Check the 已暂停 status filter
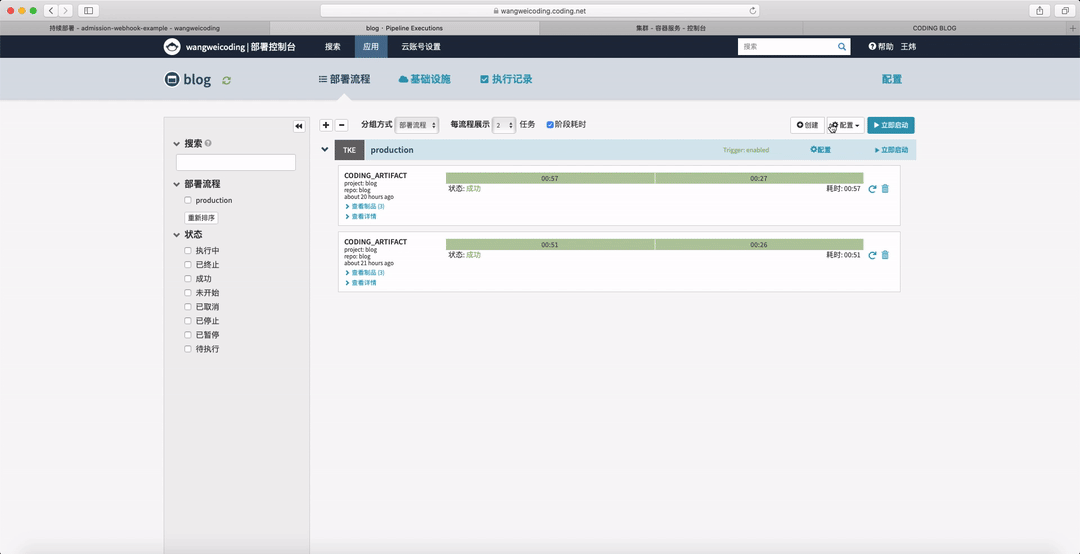 (187, 335)
